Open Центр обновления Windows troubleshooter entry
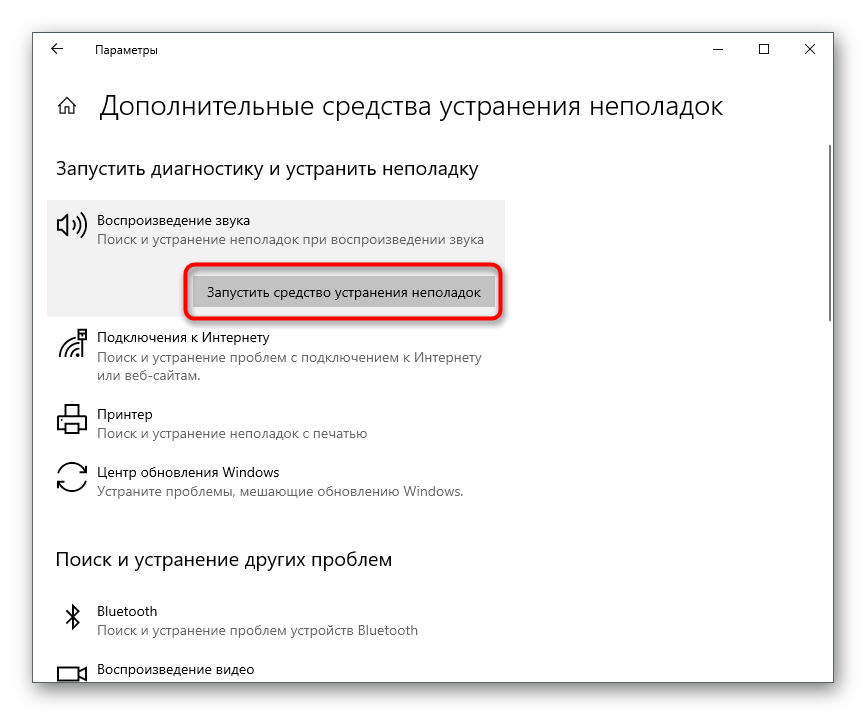 (x=188, y=472)
